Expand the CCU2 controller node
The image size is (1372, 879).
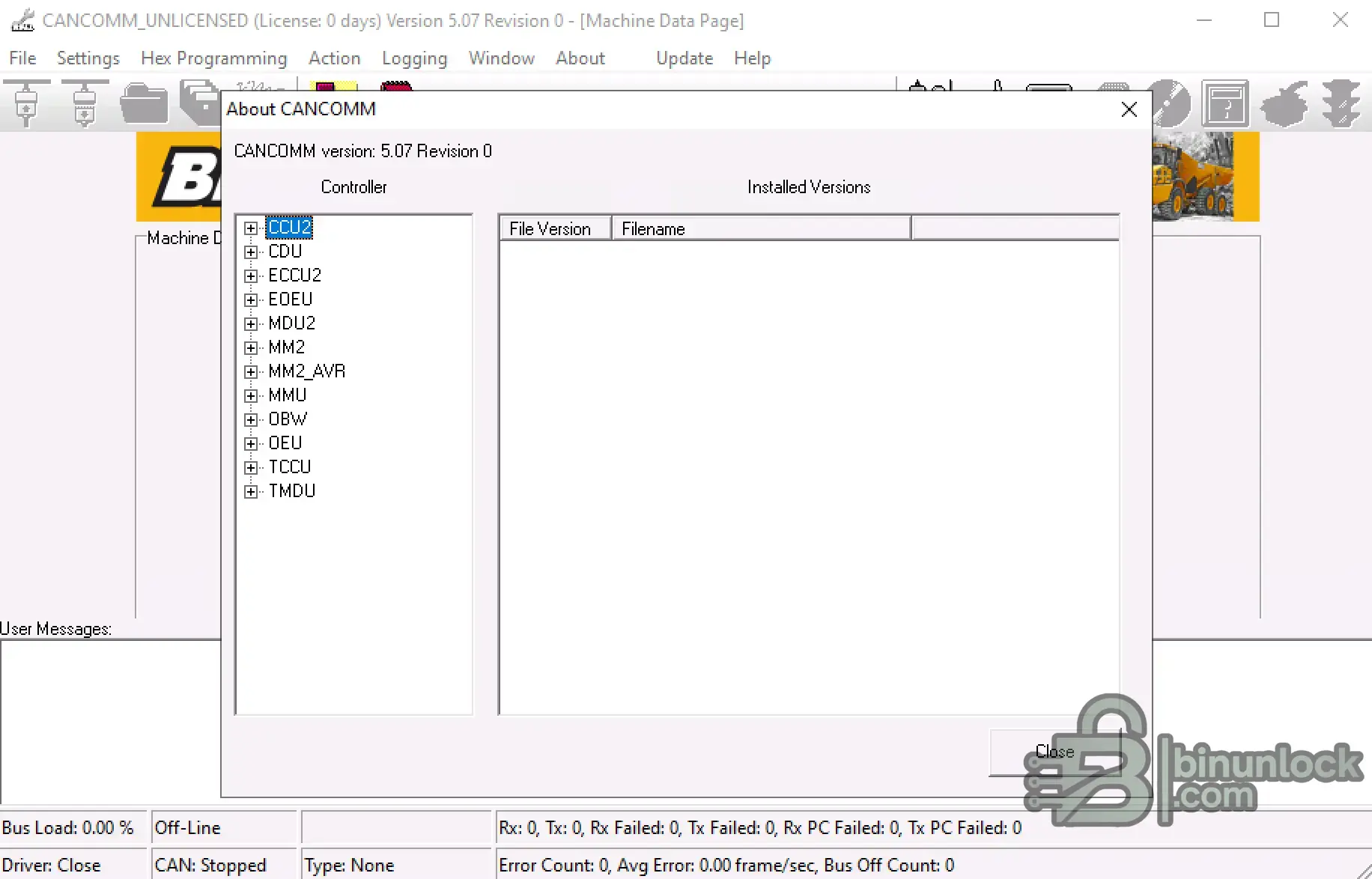click(251, 228)
